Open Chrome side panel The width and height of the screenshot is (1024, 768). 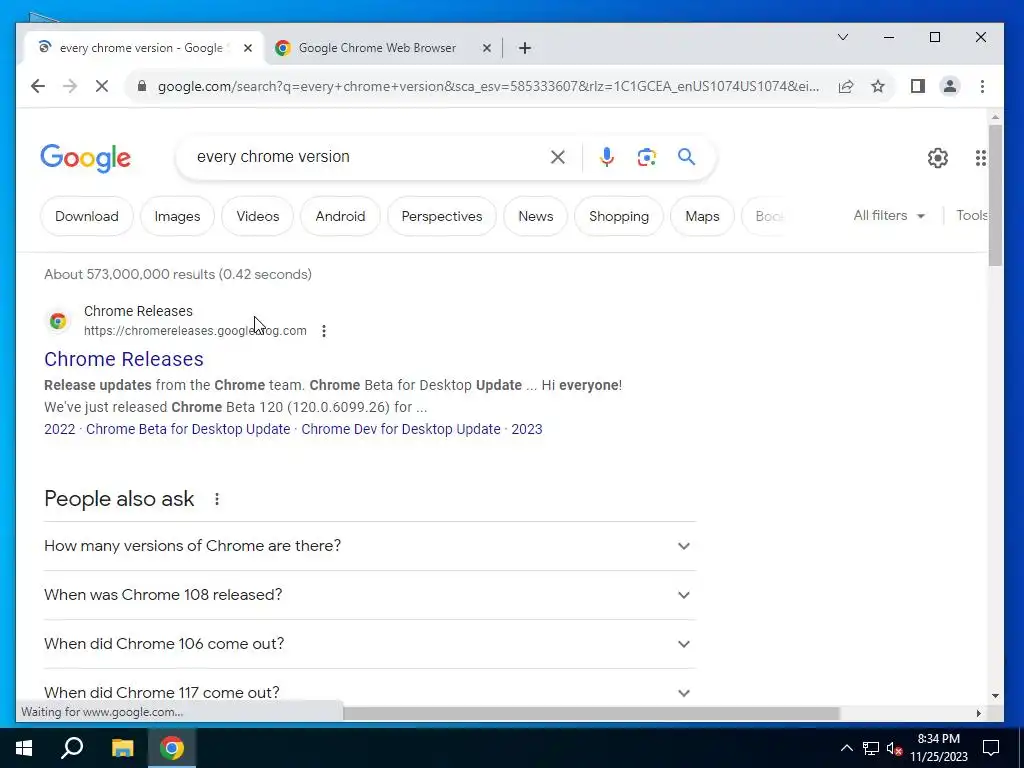918,86
